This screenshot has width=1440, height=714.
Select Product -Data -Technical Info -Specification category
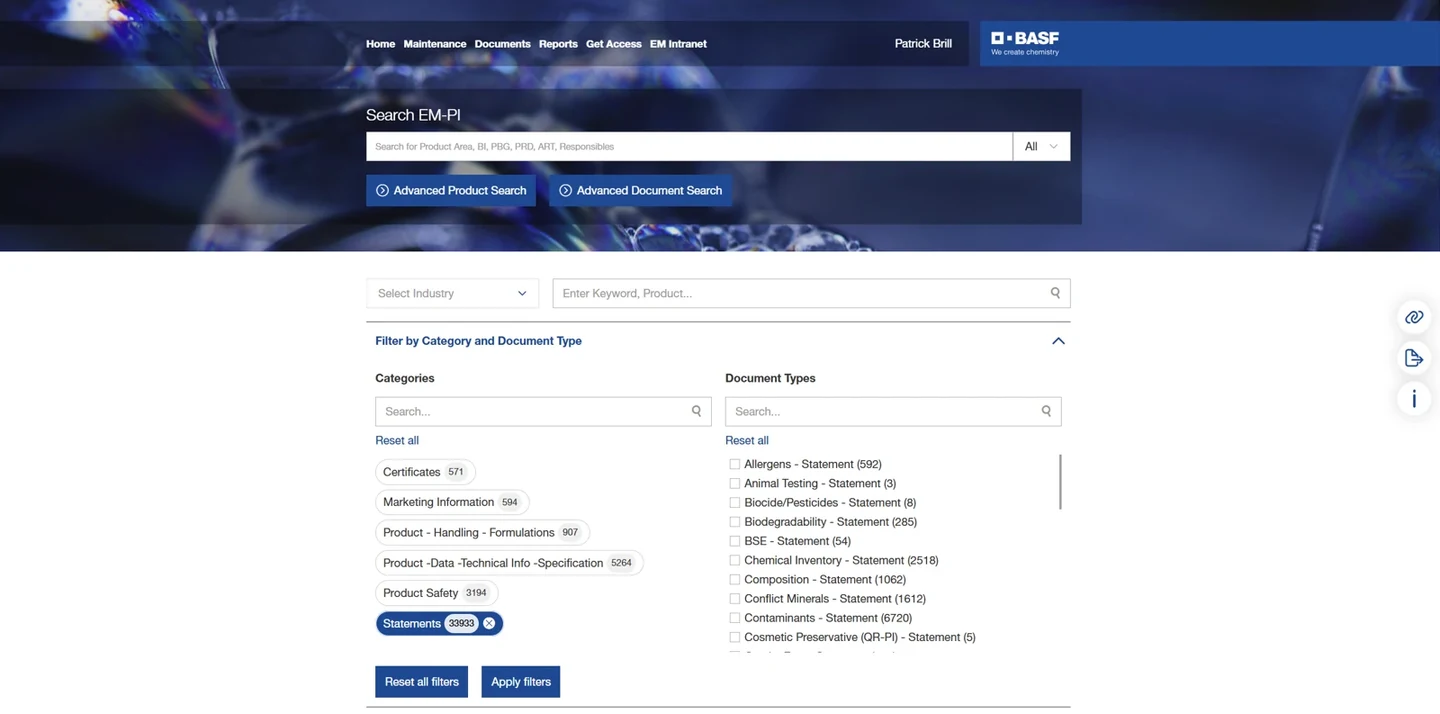509,563
